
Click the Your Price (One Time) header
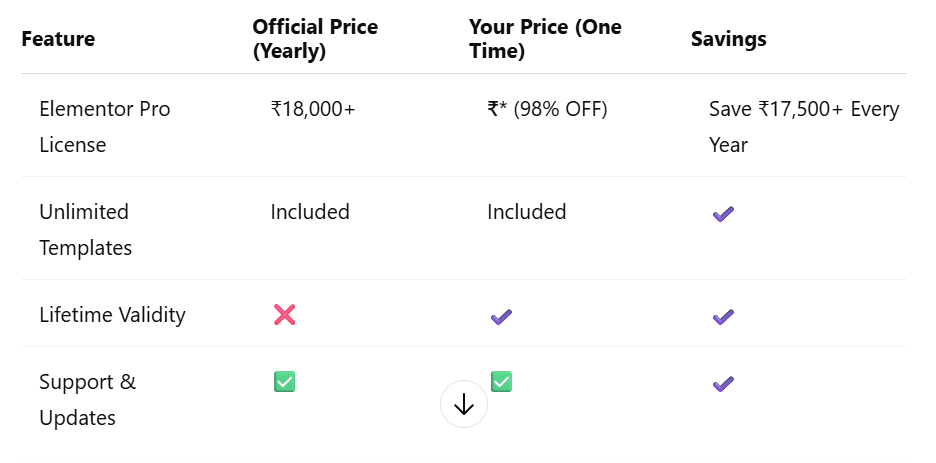tap(545, 40)
